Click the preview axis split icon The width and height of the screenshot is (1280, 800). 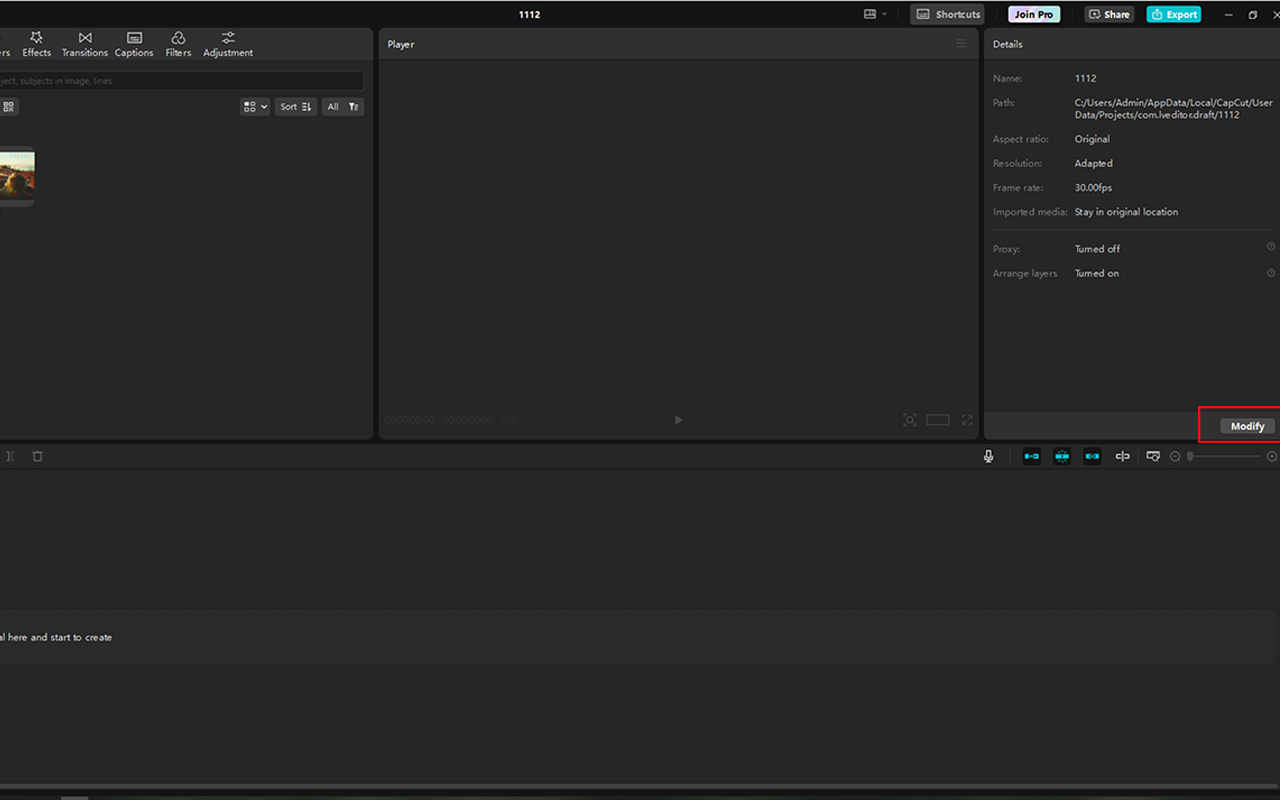(1122, 456)
